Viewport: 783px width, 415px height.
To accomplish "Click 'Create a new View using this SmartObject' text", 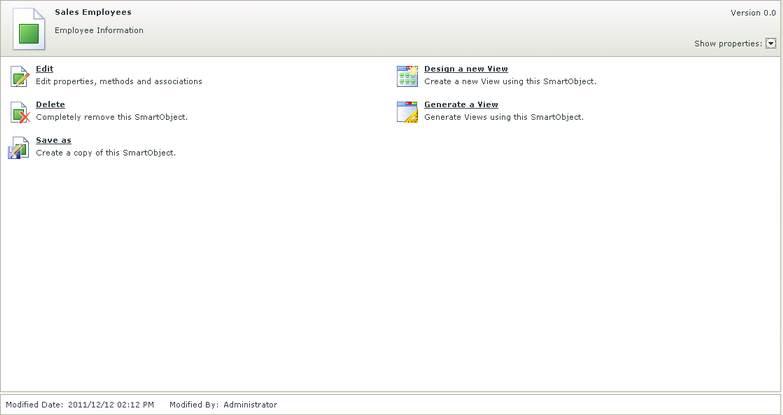I will coord(510,81).
